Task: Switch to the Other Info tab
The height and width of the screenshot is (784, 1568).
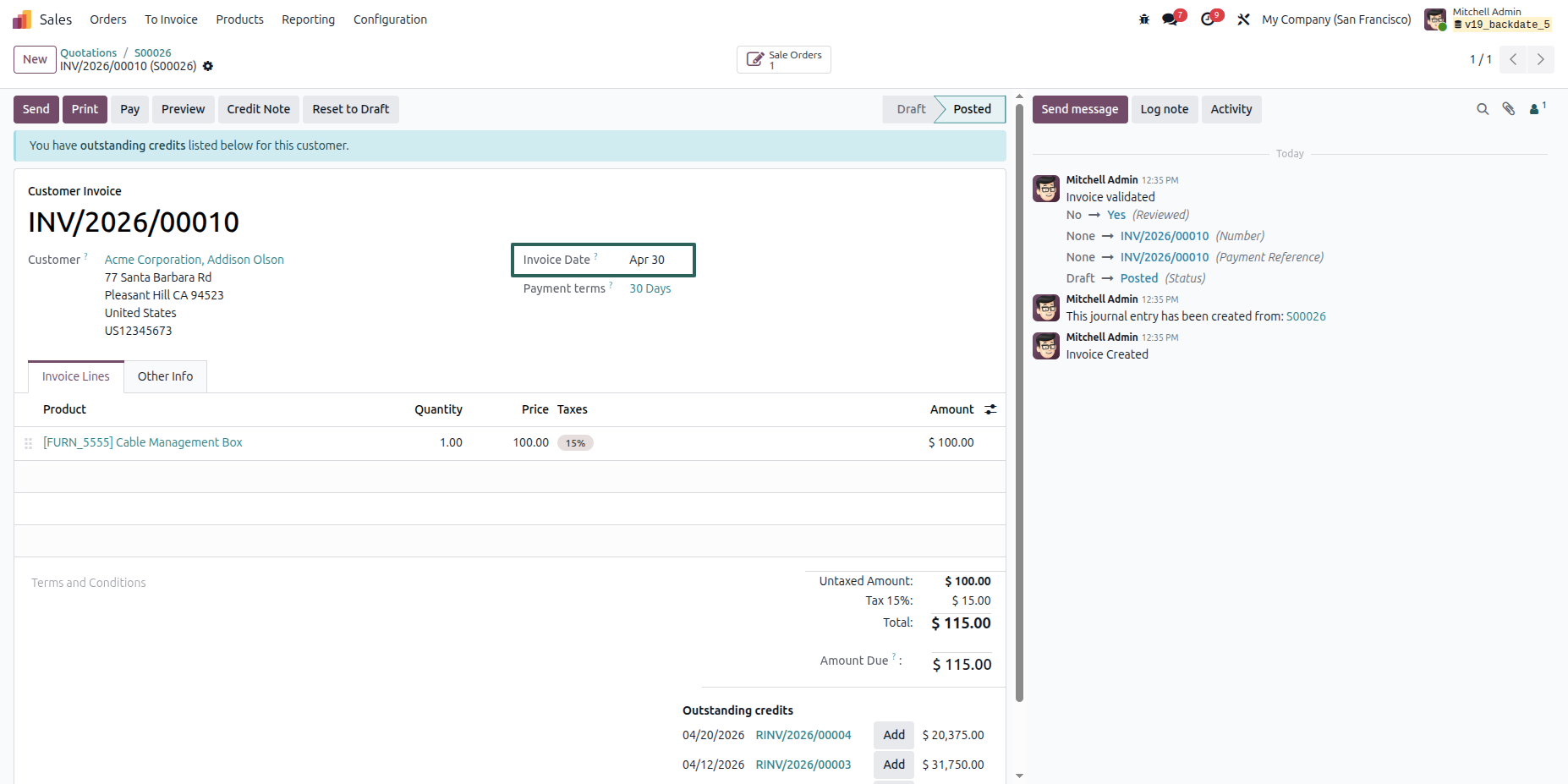Action: pos(165,376)
